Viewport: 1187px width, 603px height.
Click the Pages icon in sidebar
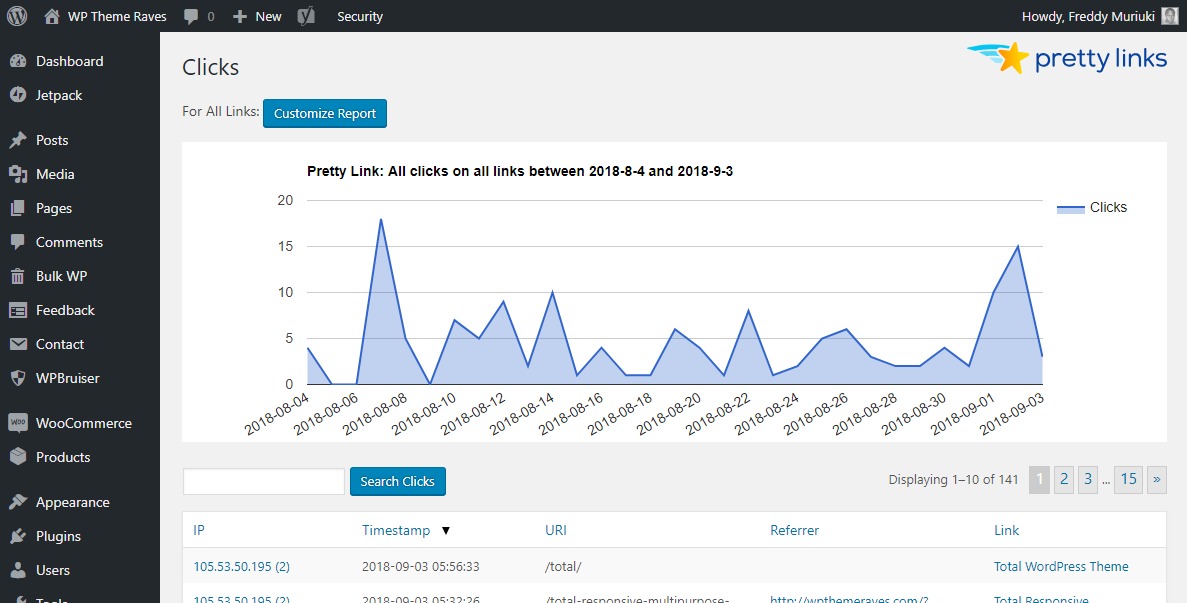coord(18,208)
